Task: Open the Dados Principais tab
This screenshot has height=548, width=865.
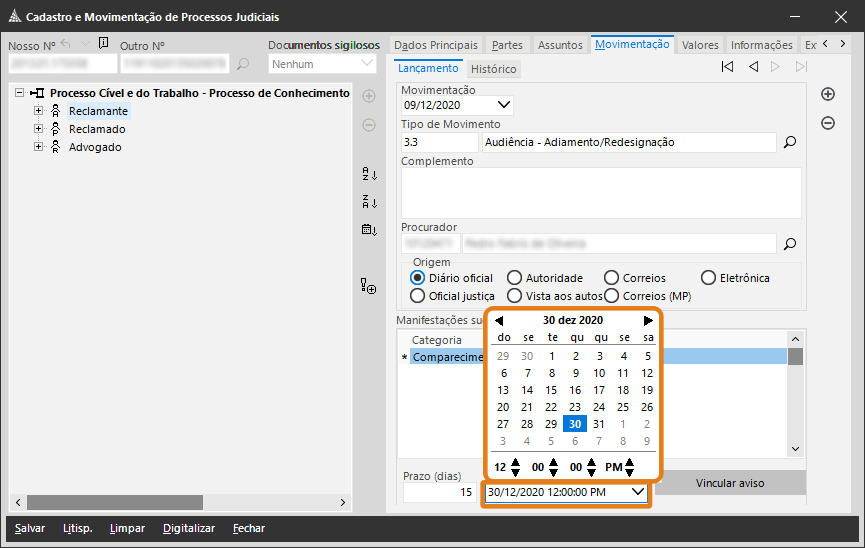Action: pos(436,45)
